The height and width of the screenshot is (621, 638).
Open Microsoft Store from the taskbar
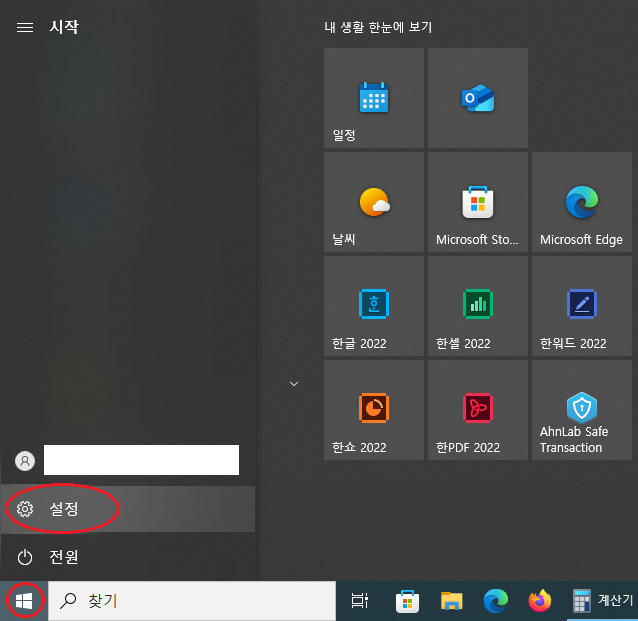(407, 601)
